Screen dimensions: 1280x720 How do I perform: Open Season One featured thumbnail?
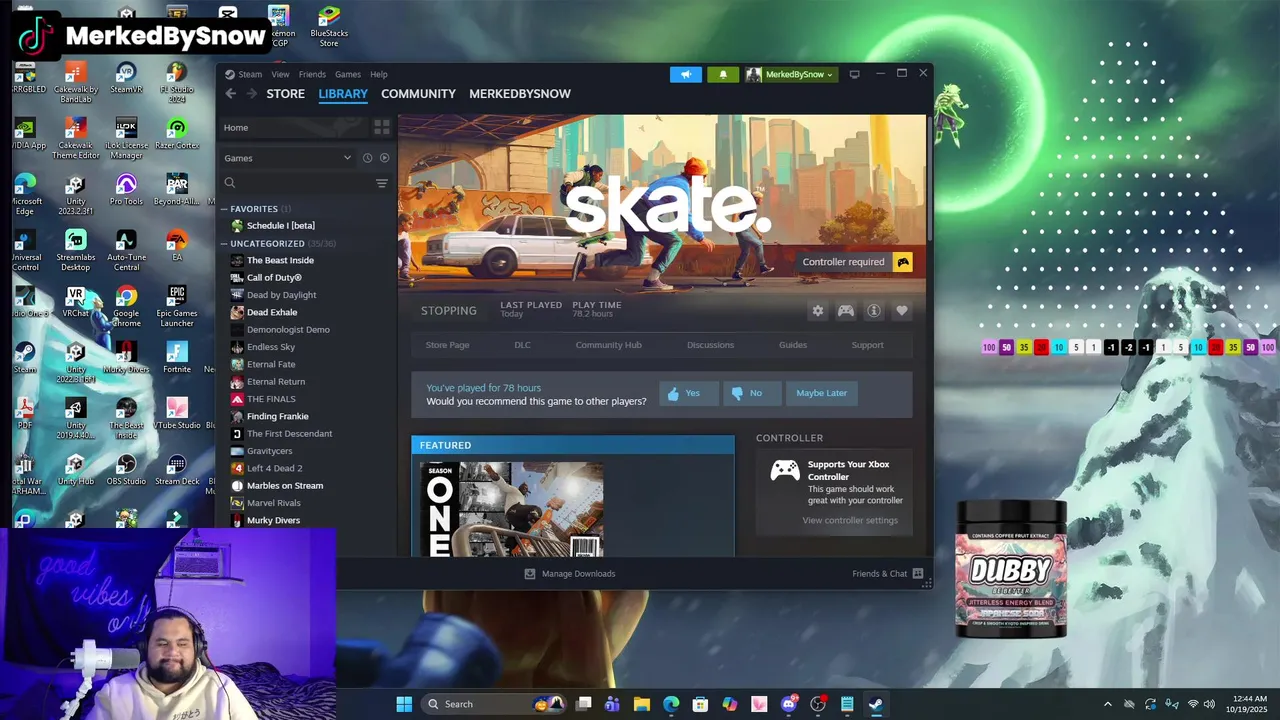click(x=512, y=509)
